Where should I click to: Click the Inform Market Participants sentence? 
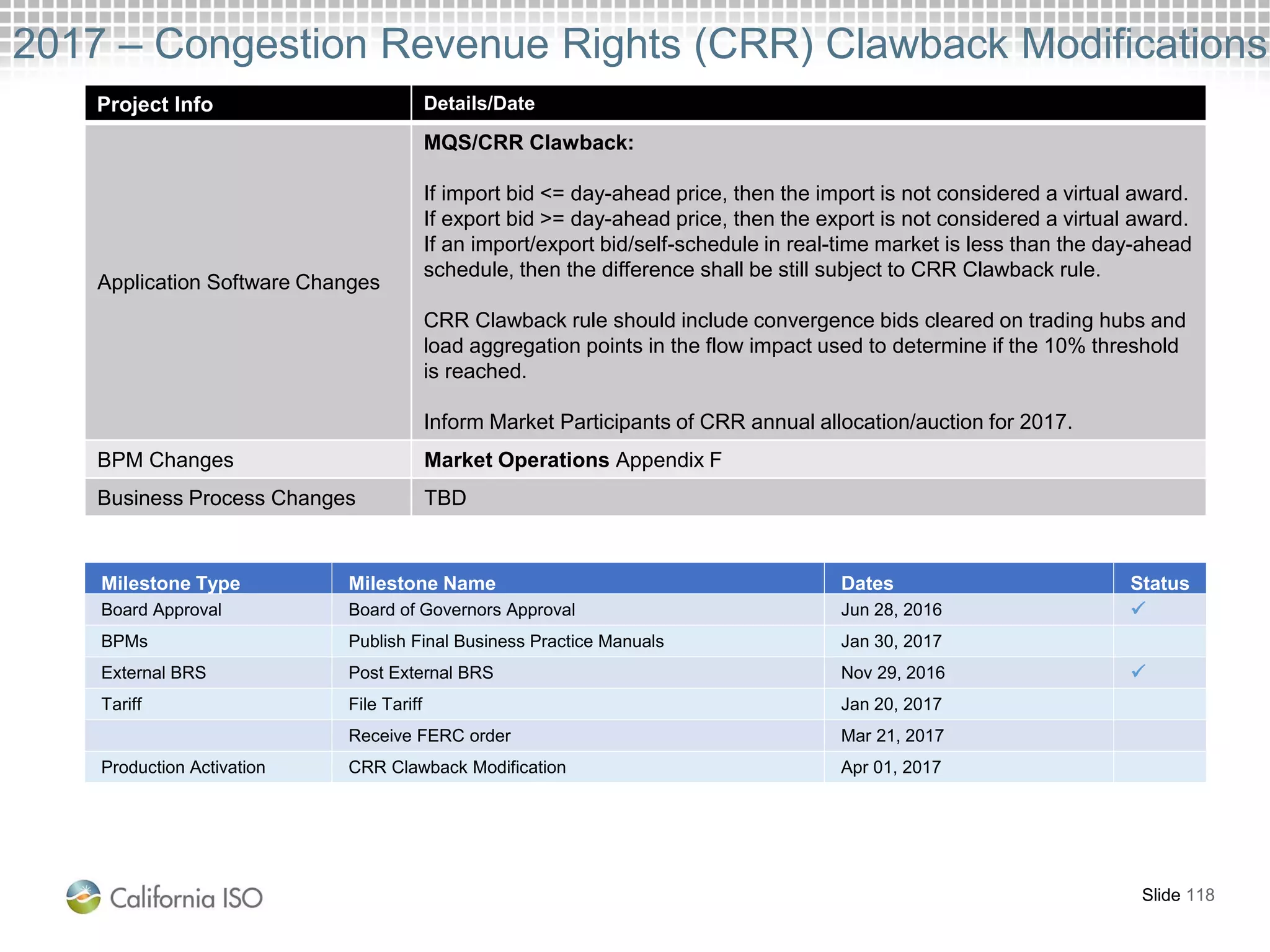click(x=748, y=422)
